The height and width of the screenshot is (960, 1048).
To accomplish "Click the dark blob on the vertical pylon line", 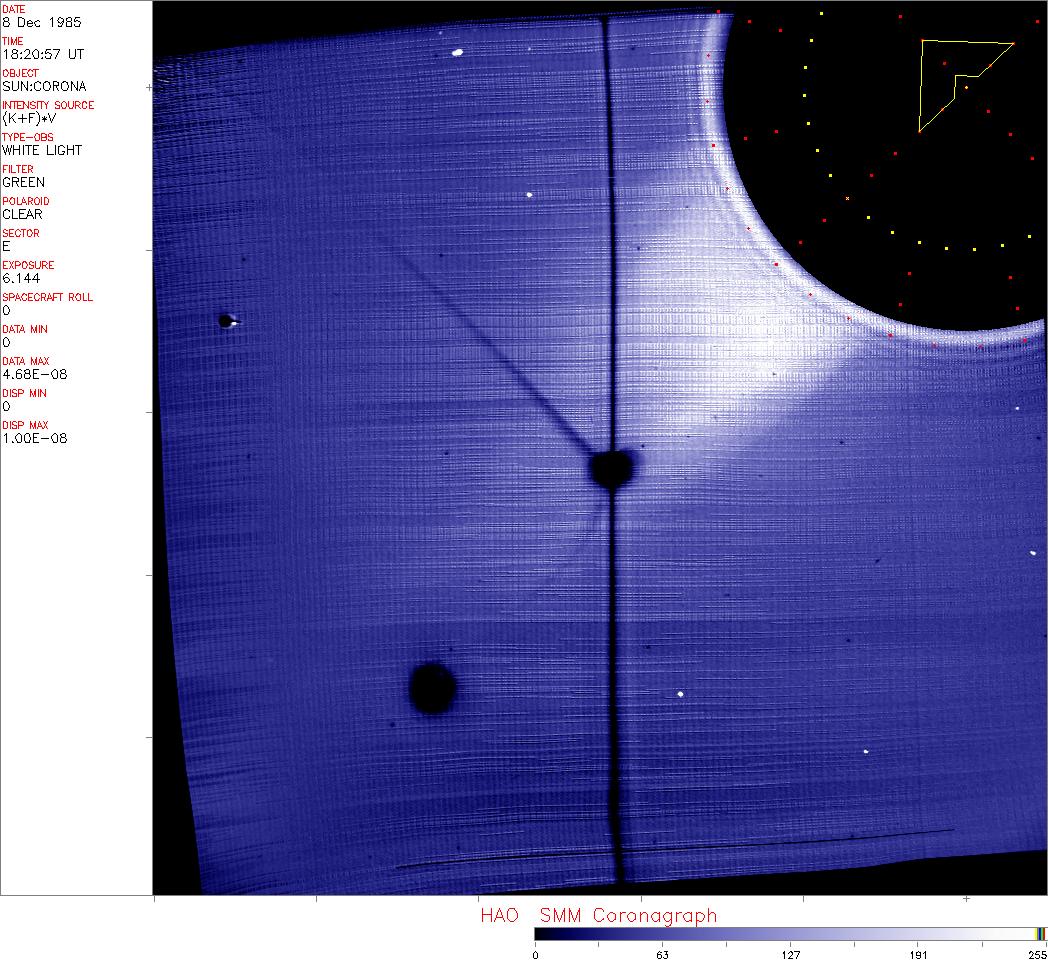I will click(x=611, y=468).
